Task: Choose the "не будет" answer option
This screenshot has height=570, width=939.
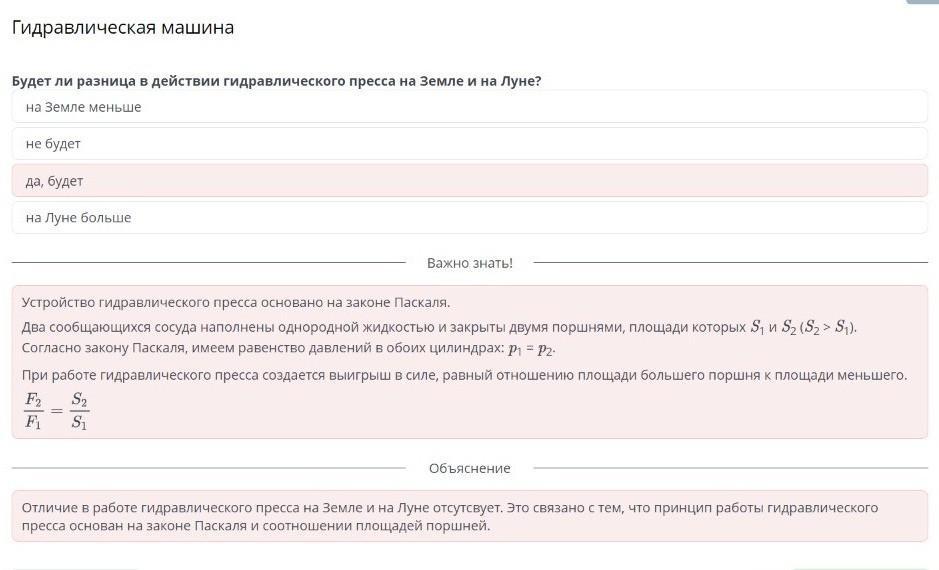Action: point(54,144)
